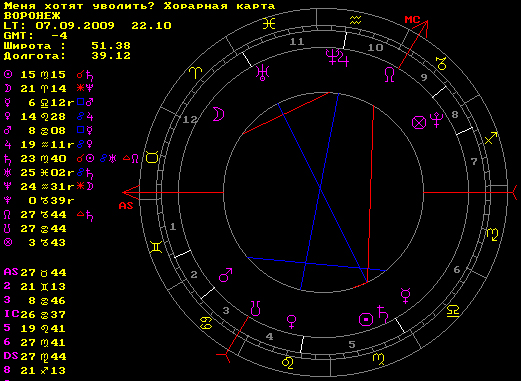This screenshot has height=381, width=521.
Task: Click the Jupiter glyph next to Neptune
Action: [x=344, y=59]
